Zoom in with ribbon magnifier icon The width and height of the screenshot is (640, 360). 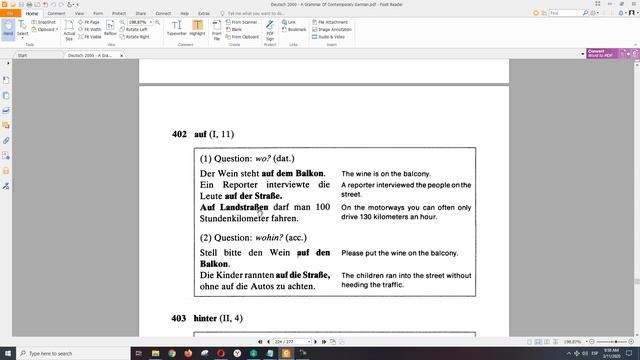(x=157, y=22)
